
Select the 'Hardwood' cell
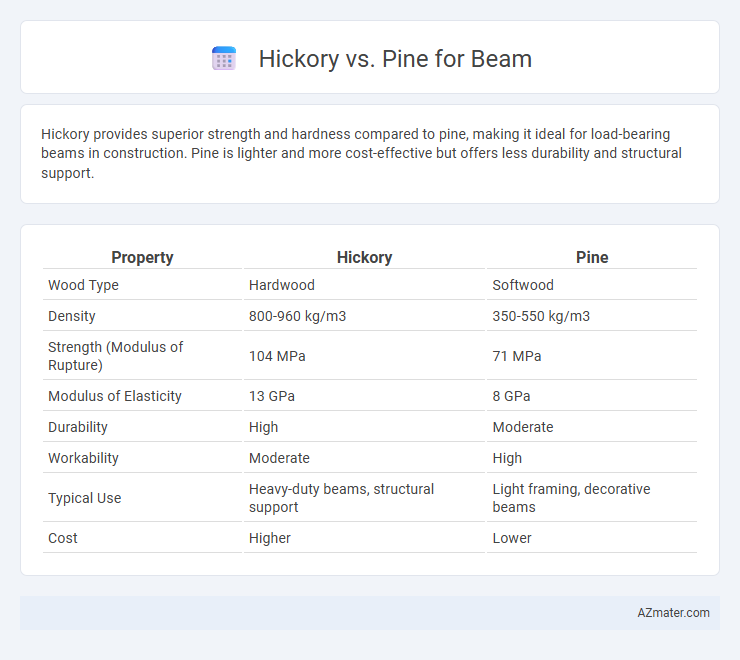282,285
